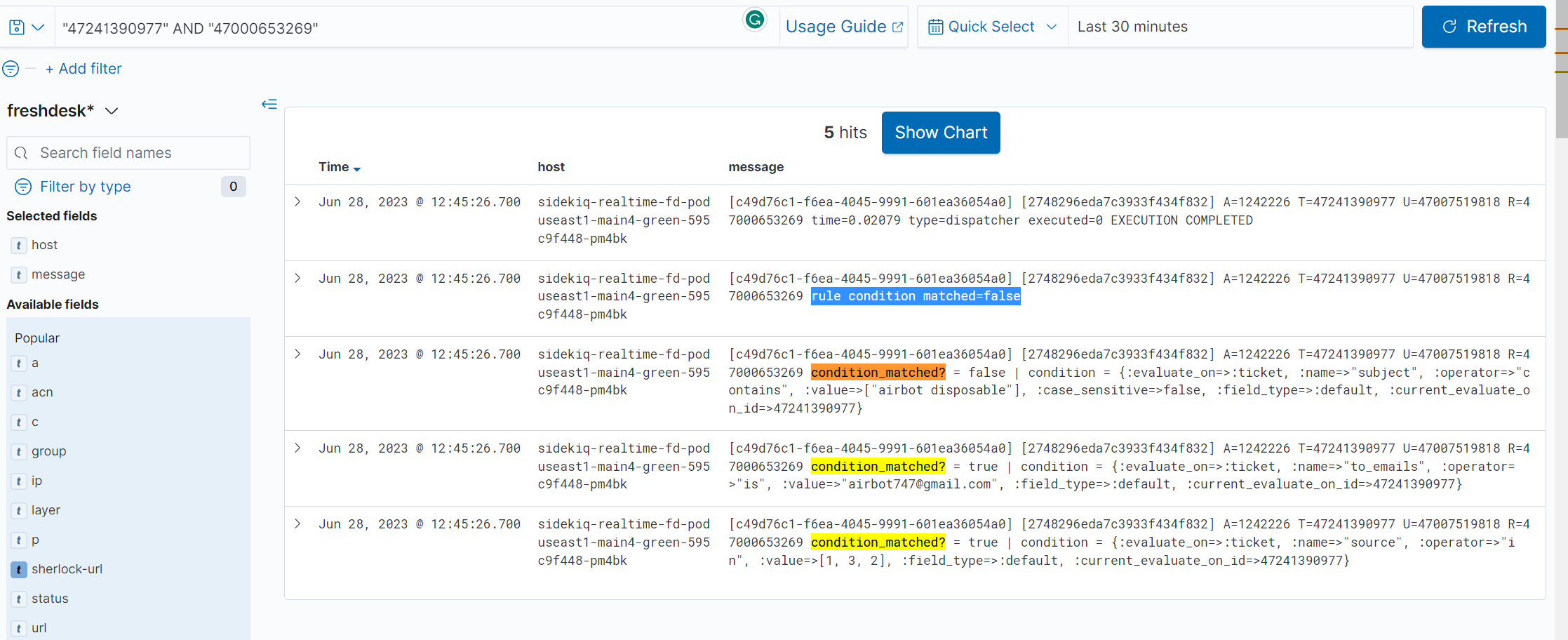Click the Grammarly icon in query bar
Image resolution: width=1568 pixels, height=640 pixels.
click(755, 20)
